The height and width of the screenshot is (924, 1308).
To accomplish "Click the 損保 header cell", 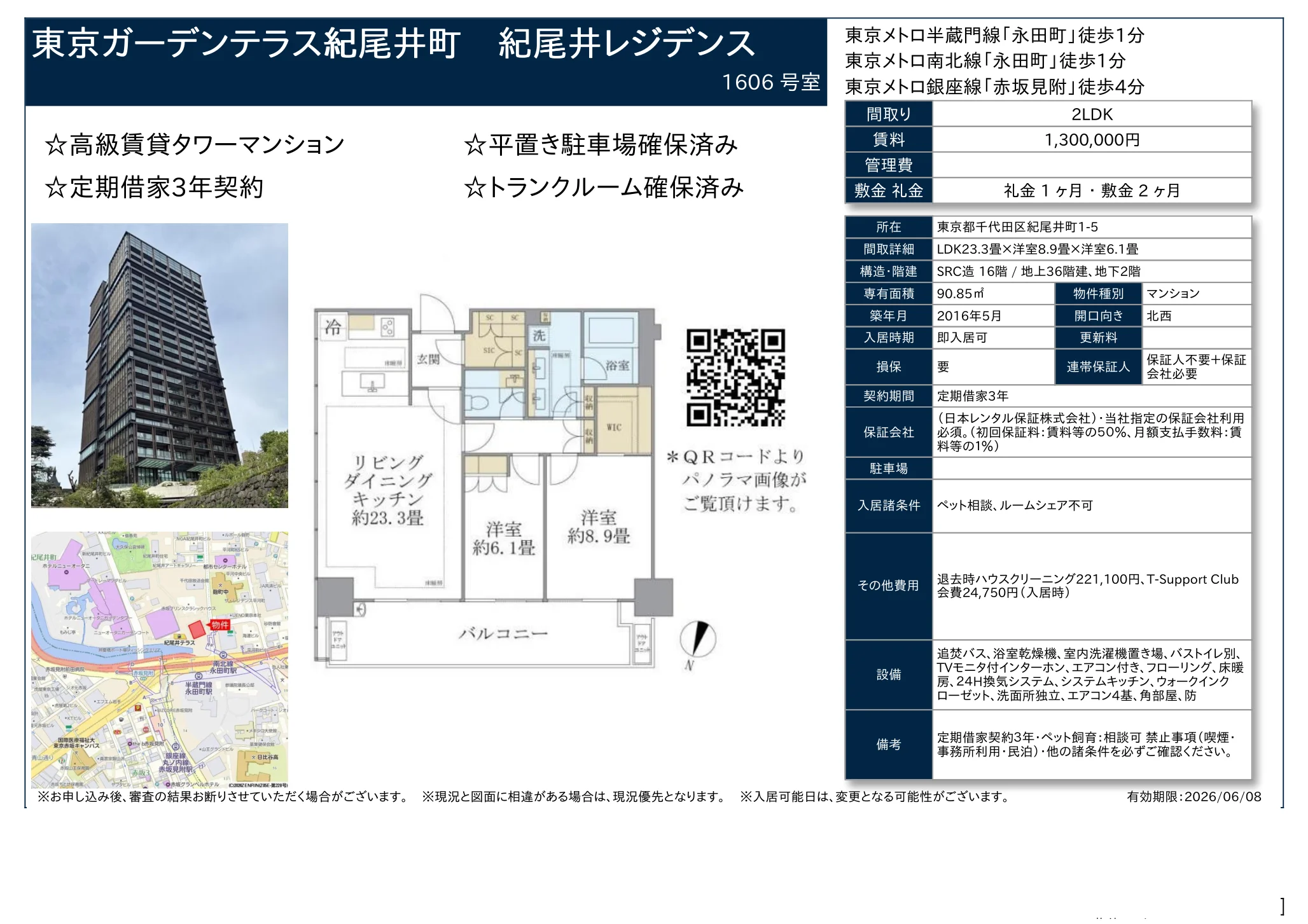I will tap(889, 367).
